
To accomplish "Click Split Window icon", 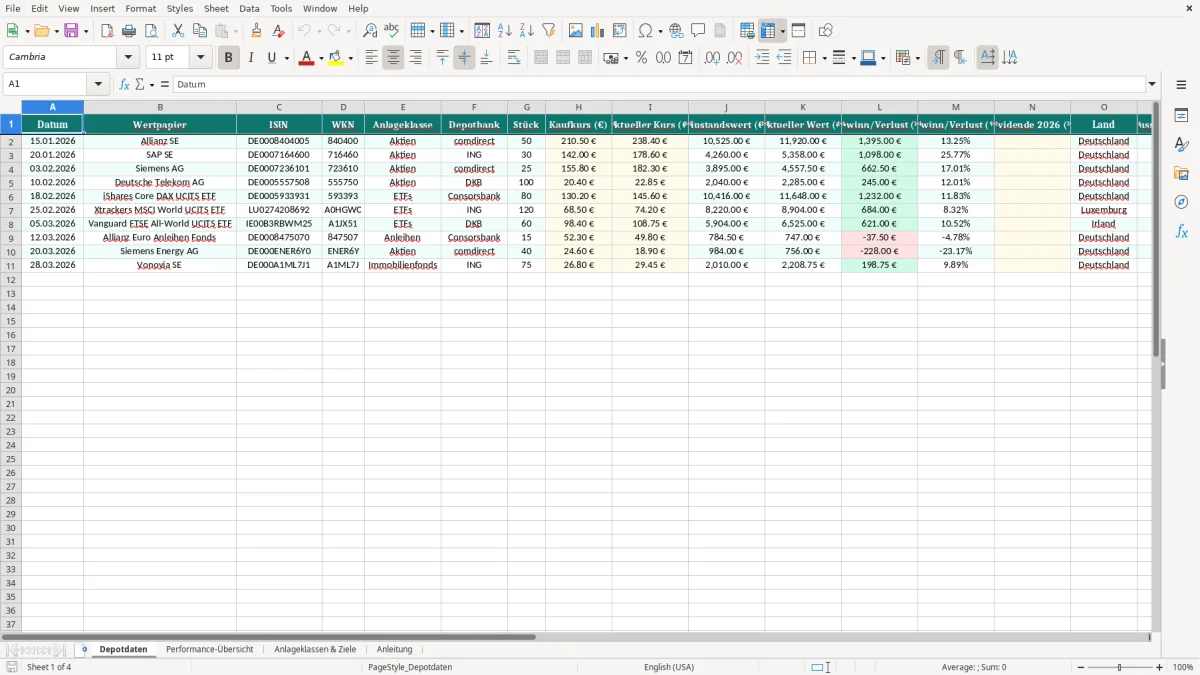I will pos(798,31).
